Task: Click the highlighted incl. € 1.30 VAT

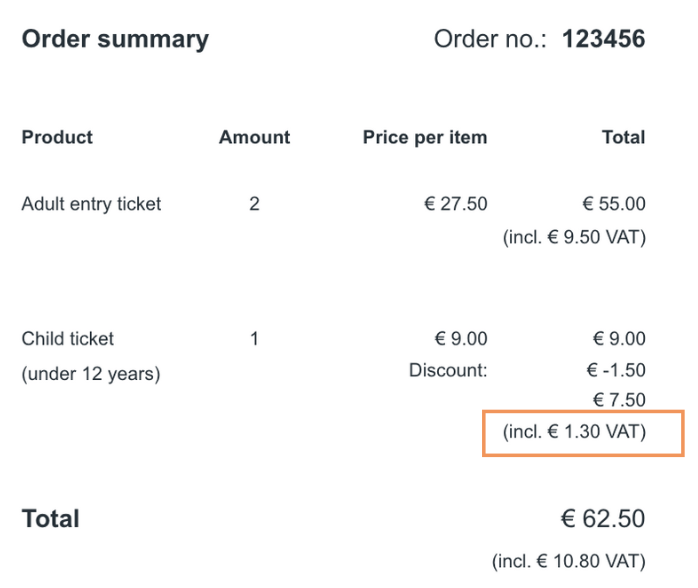Action: click(574, 433)
